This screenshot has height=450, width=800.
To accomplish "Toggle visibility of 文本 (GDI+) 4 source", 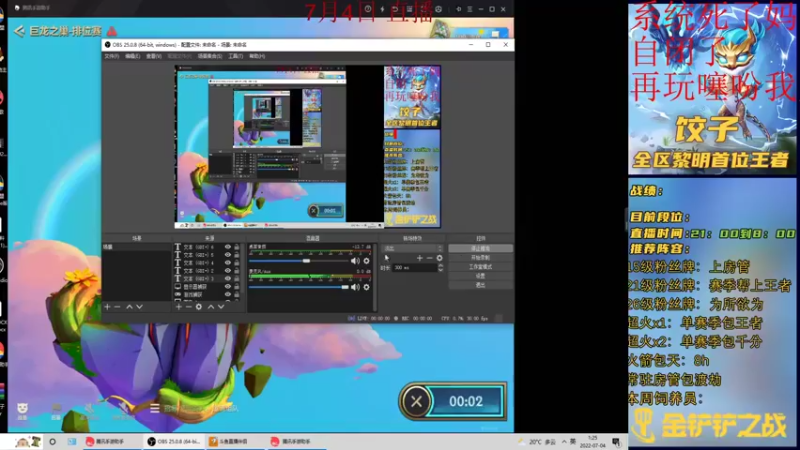I will click(228, 263).
